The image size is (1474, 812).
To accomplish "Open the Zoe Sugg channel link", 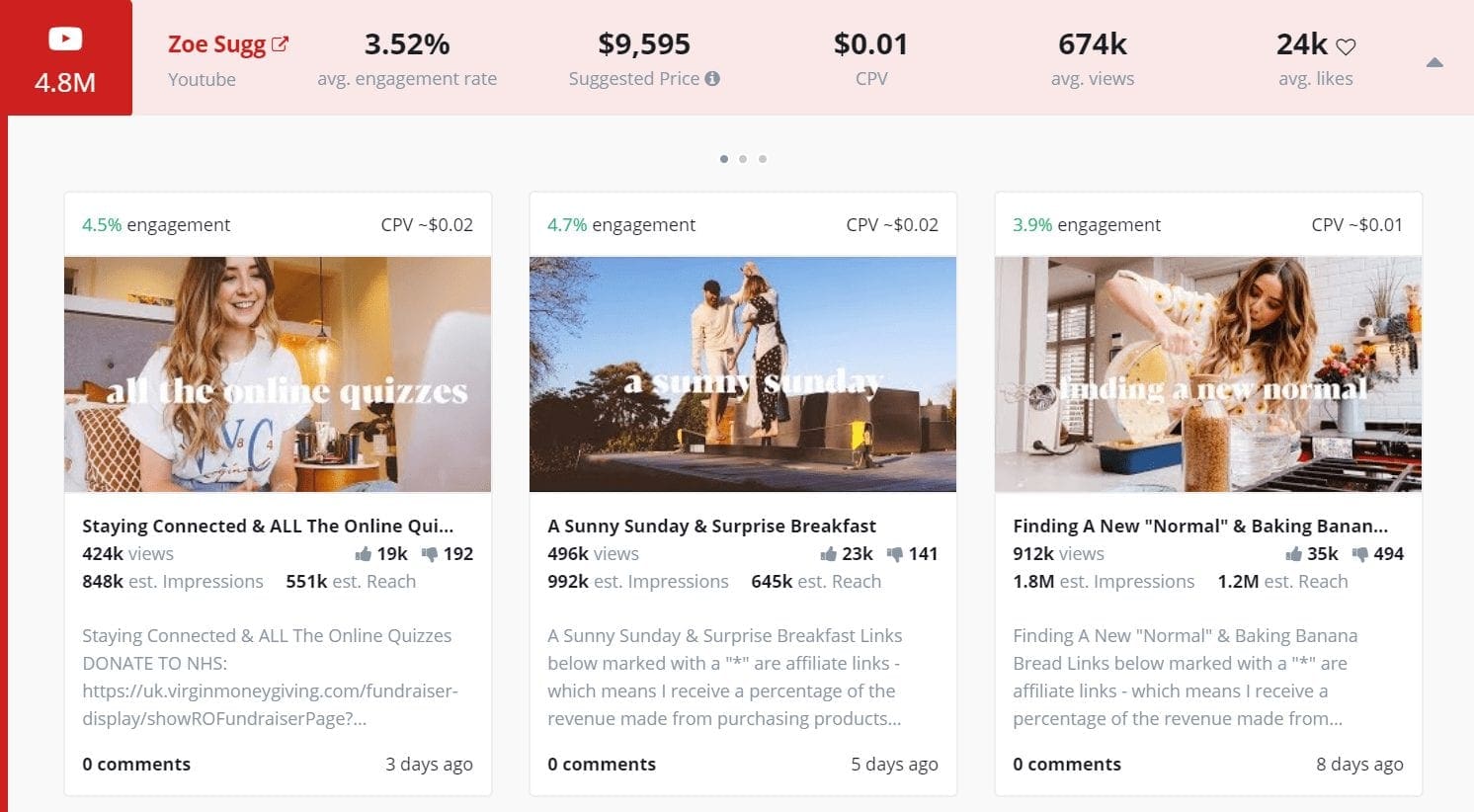I will [x=216, y=44].
